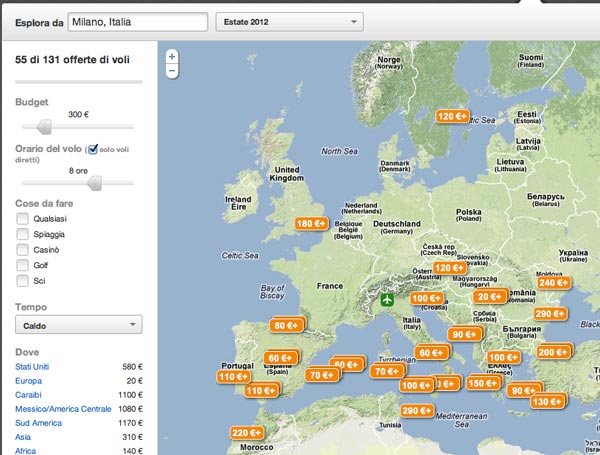Open the Estate 2012 season dropdown
The height and width of the screenshot is (455, 600).
coord(289,22)
